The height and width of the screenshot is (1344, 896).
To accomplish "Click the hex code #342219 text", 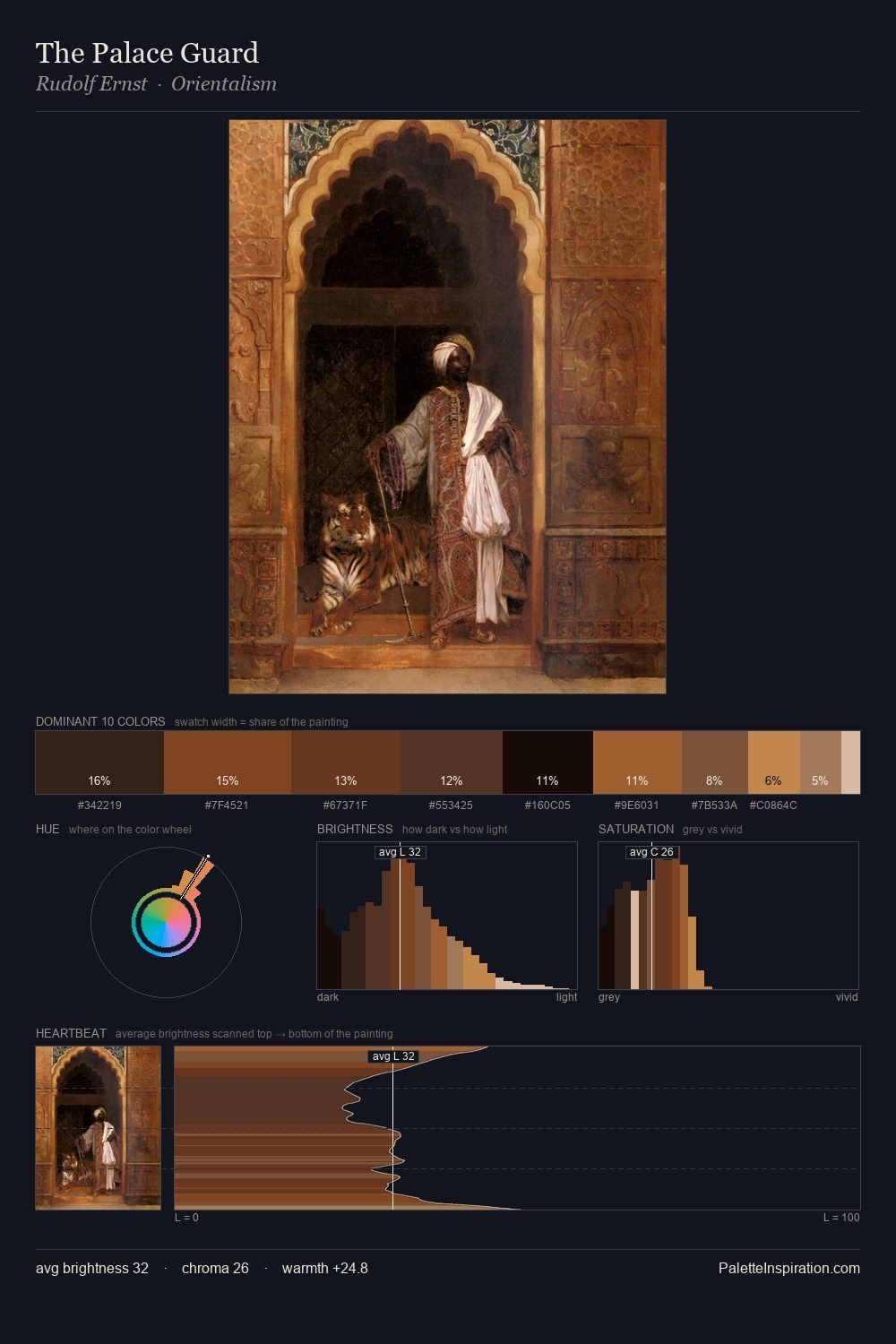I will pos(99,805).
